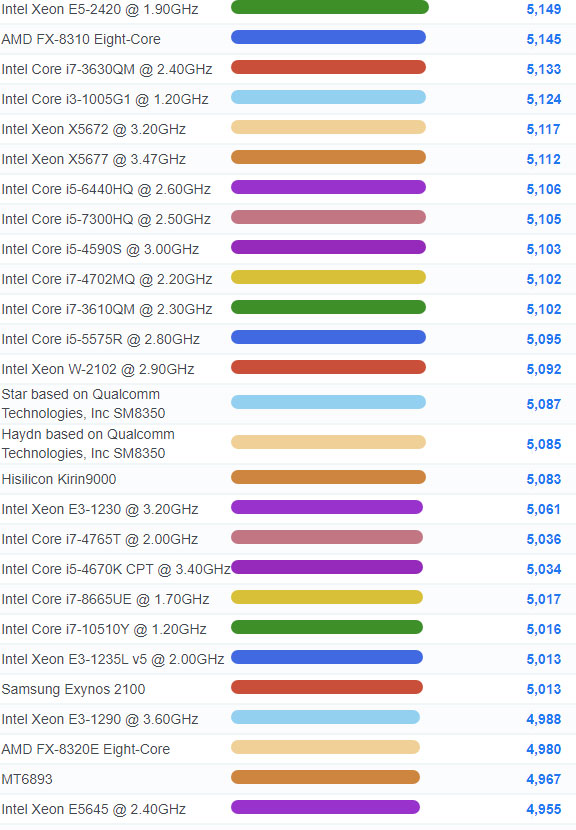The width and height of the screenshot is (576, 830).
Task: Click score 5,092
Action: click(x=544, y=369)
